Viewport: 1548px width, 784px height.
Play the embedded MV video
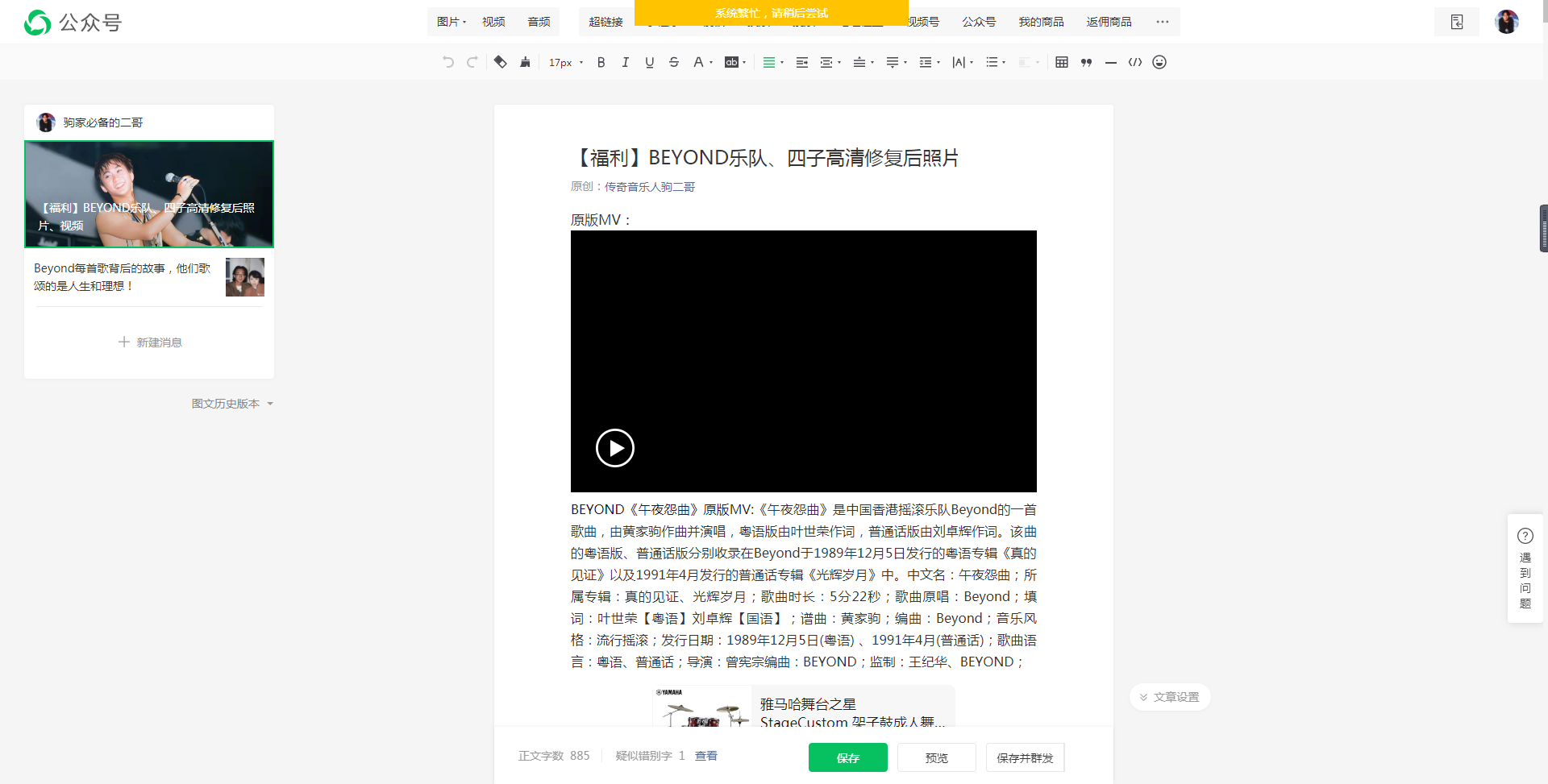615,448
